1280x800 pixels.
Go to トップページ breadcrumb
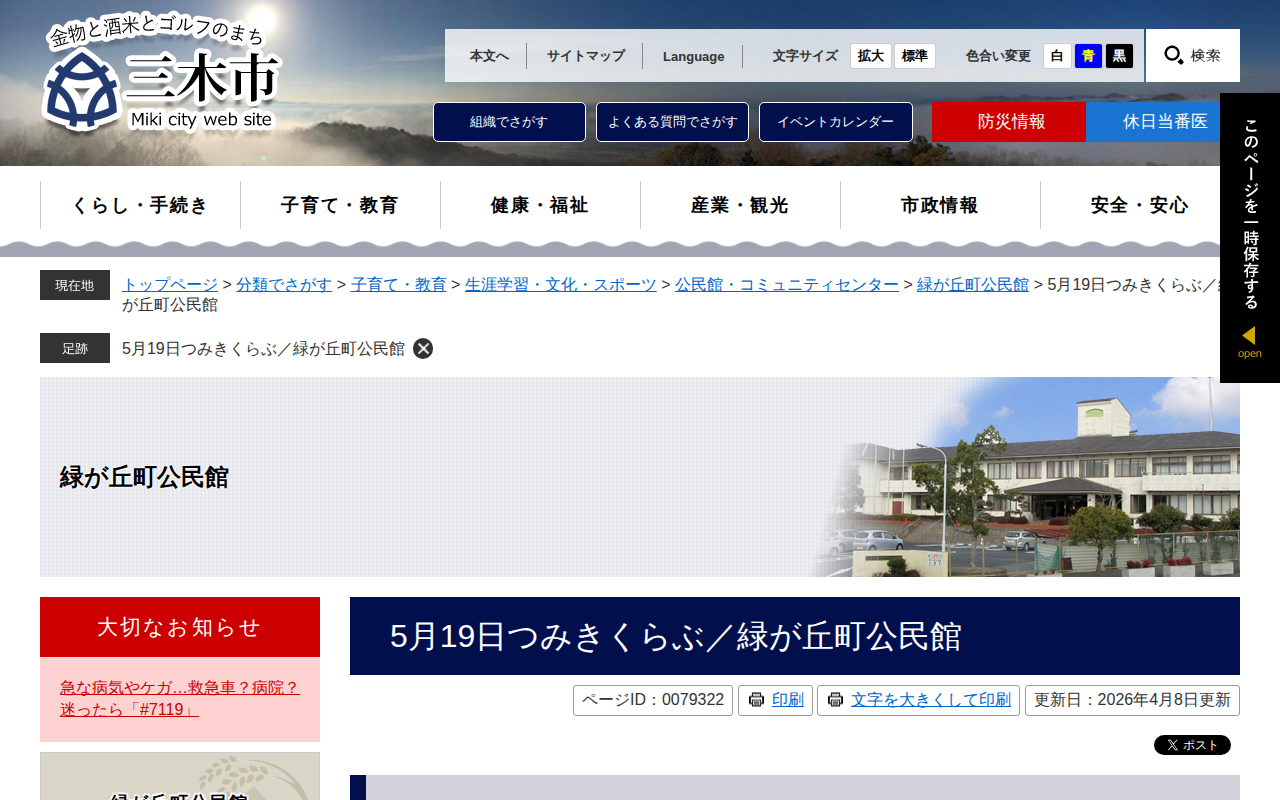pyautogui.click(x=170, y=284)
